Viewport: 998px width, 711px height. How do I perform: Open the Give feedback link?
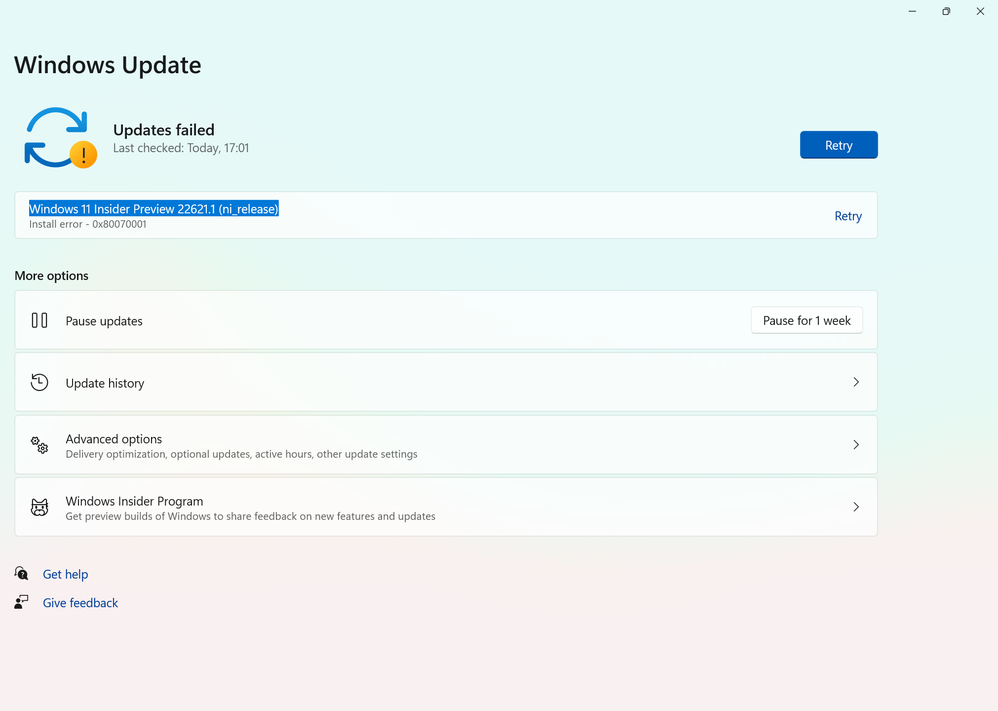80,603
